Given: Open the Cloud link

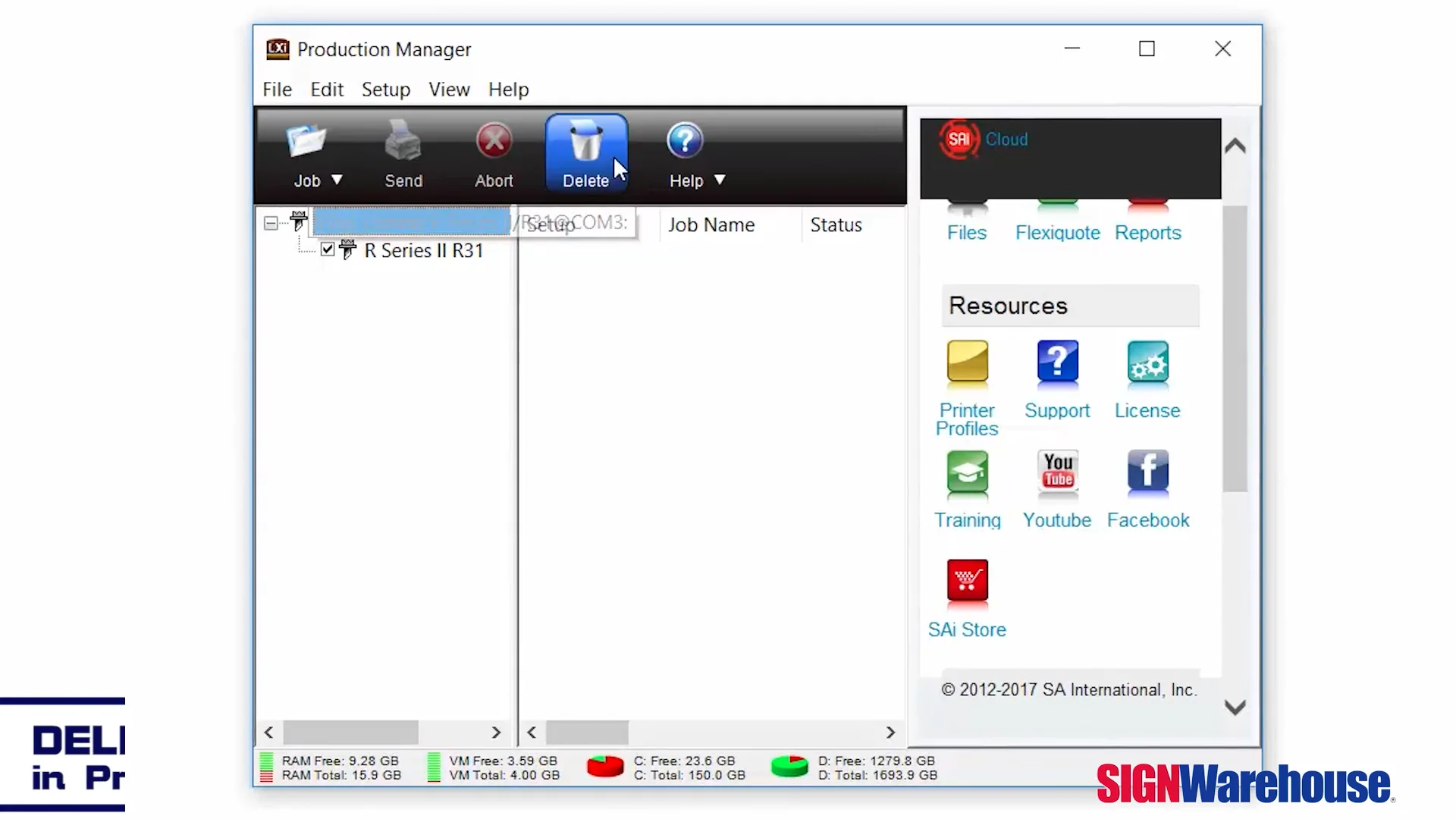Looking at the screenshot, I should (x=1006, y=140).
